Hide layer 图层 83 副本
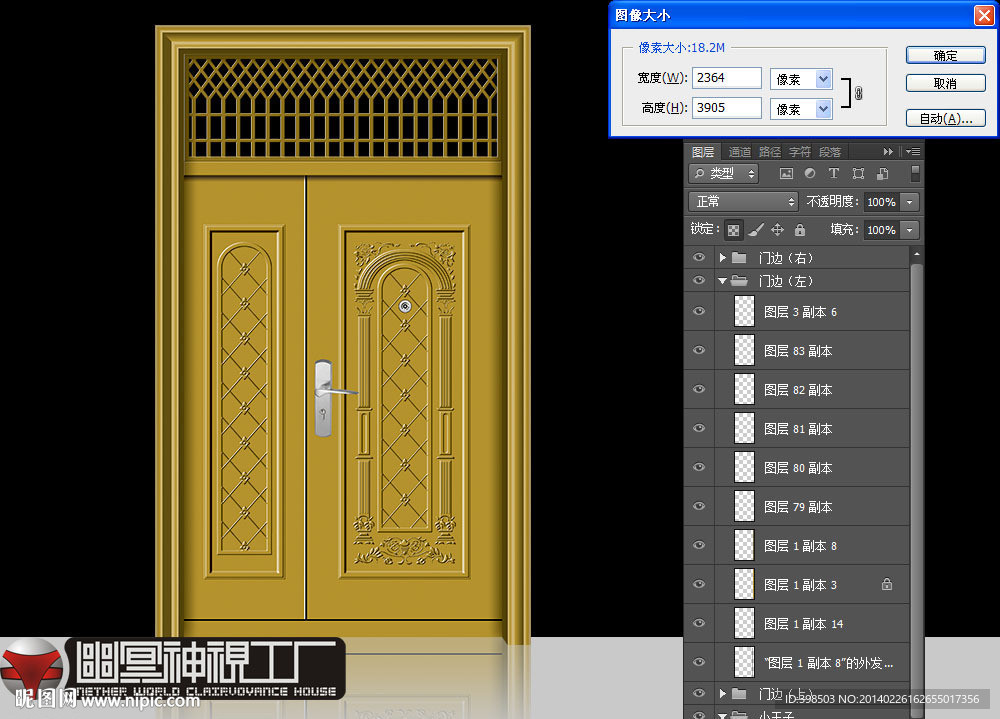Viewport: 1000px width, 719px height. tap(699, 350)
